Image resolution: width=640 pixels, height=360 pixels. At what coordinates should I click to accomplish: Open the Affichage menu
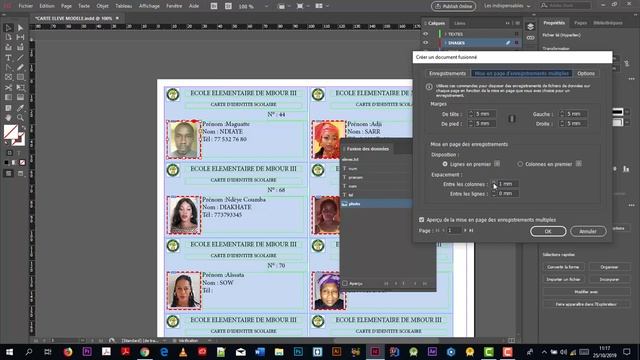pos(149,6)
